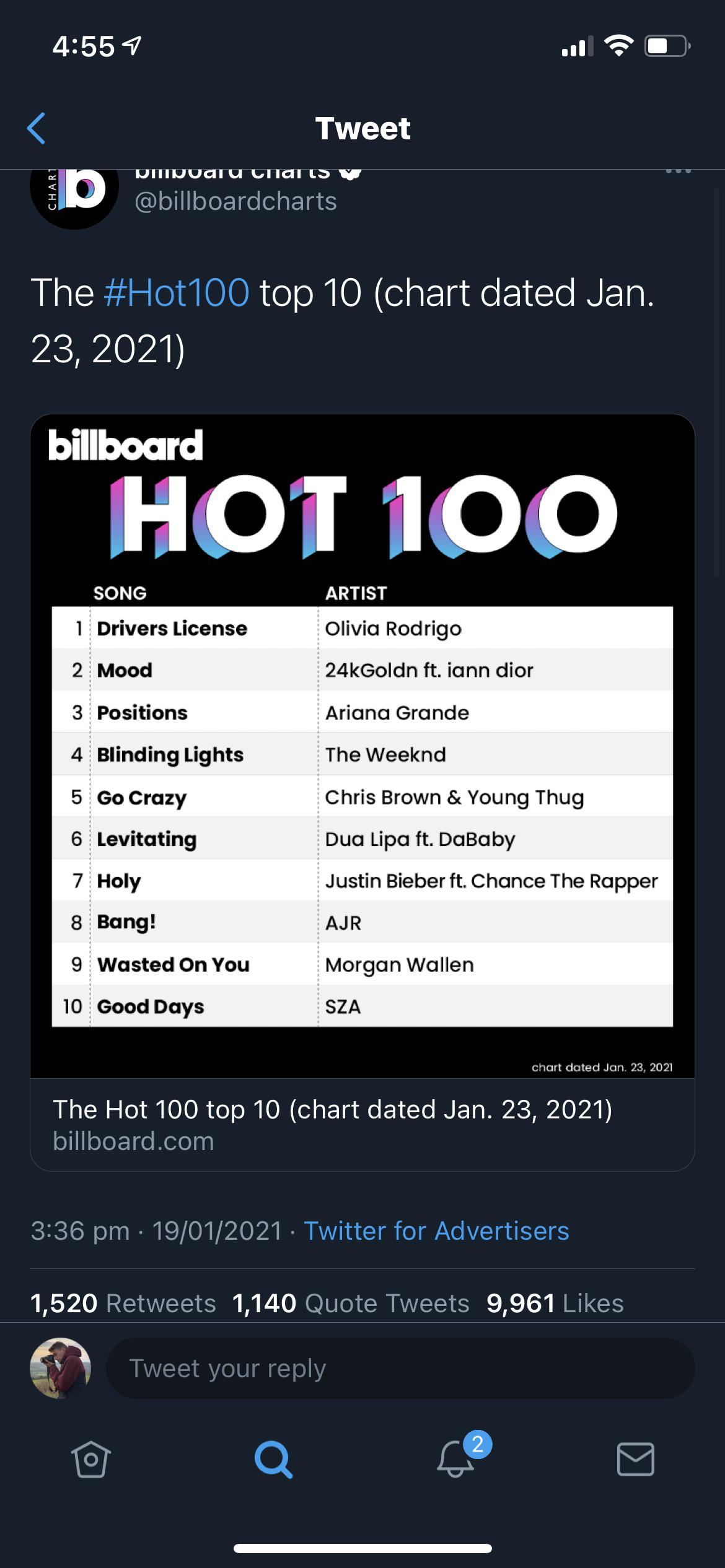Open the Hot 100 chart image

(362, 746)
